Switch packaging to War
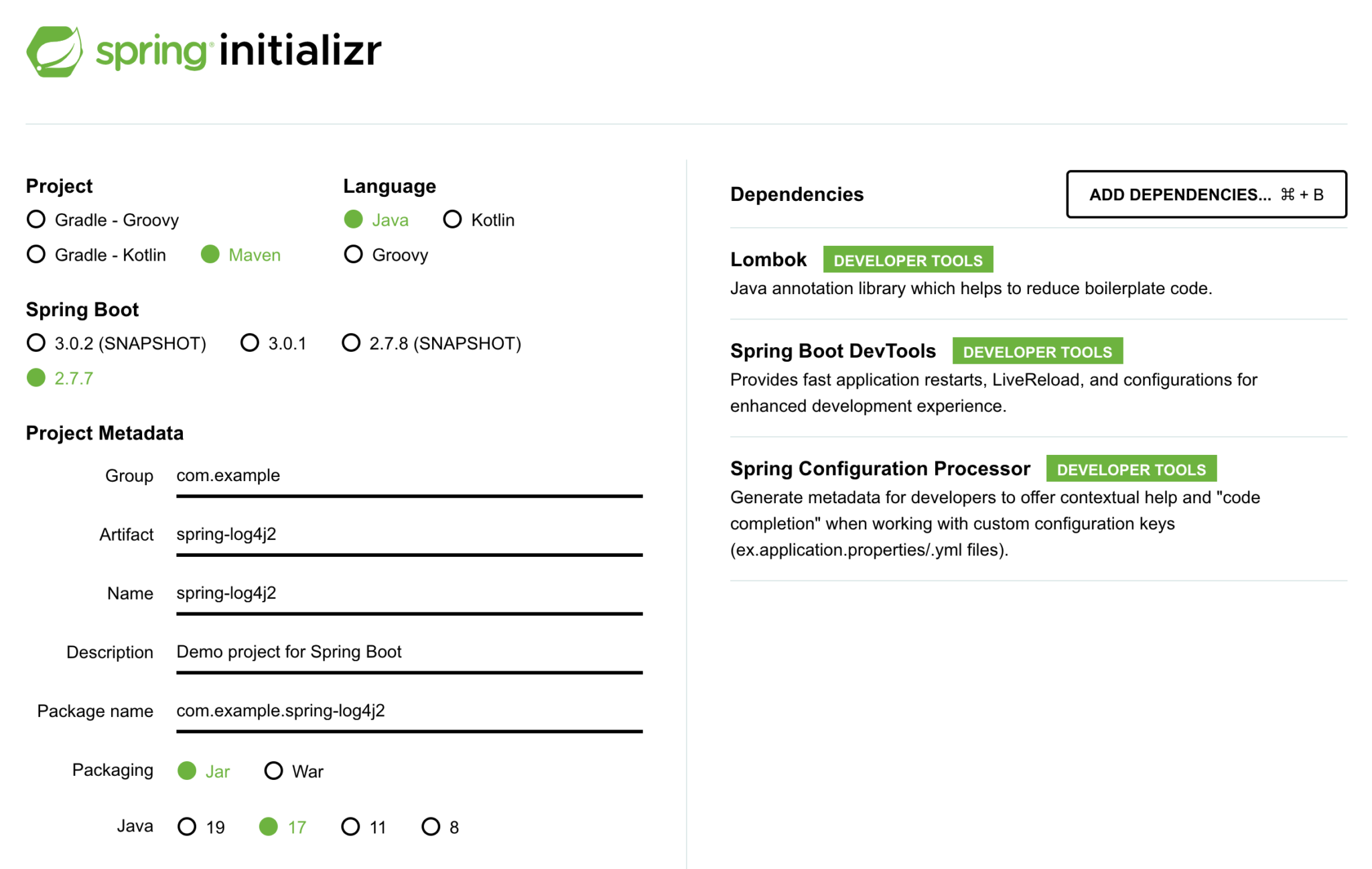Image resolution: width=1372 pixels, height=869 pixels. [x=274, y=771]
